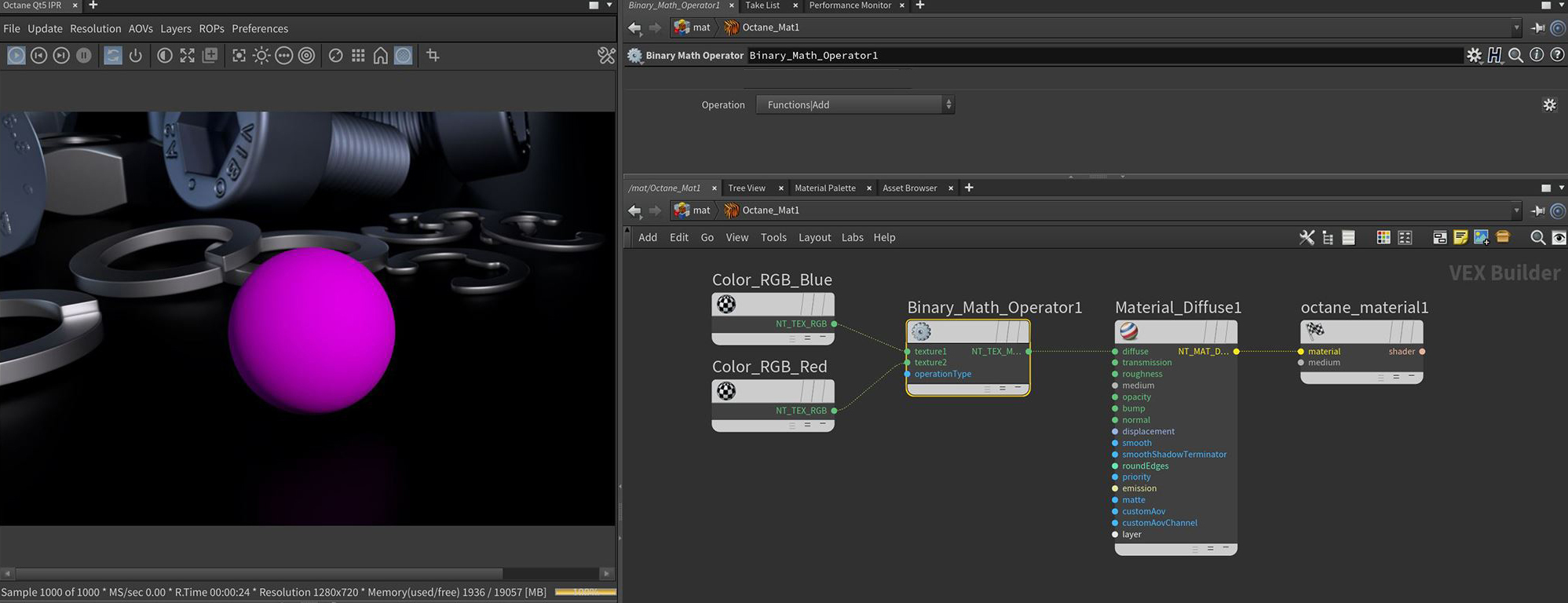
Task: Open the Operation Functions|Add dropdown
Action: click(x=855, y=104)
